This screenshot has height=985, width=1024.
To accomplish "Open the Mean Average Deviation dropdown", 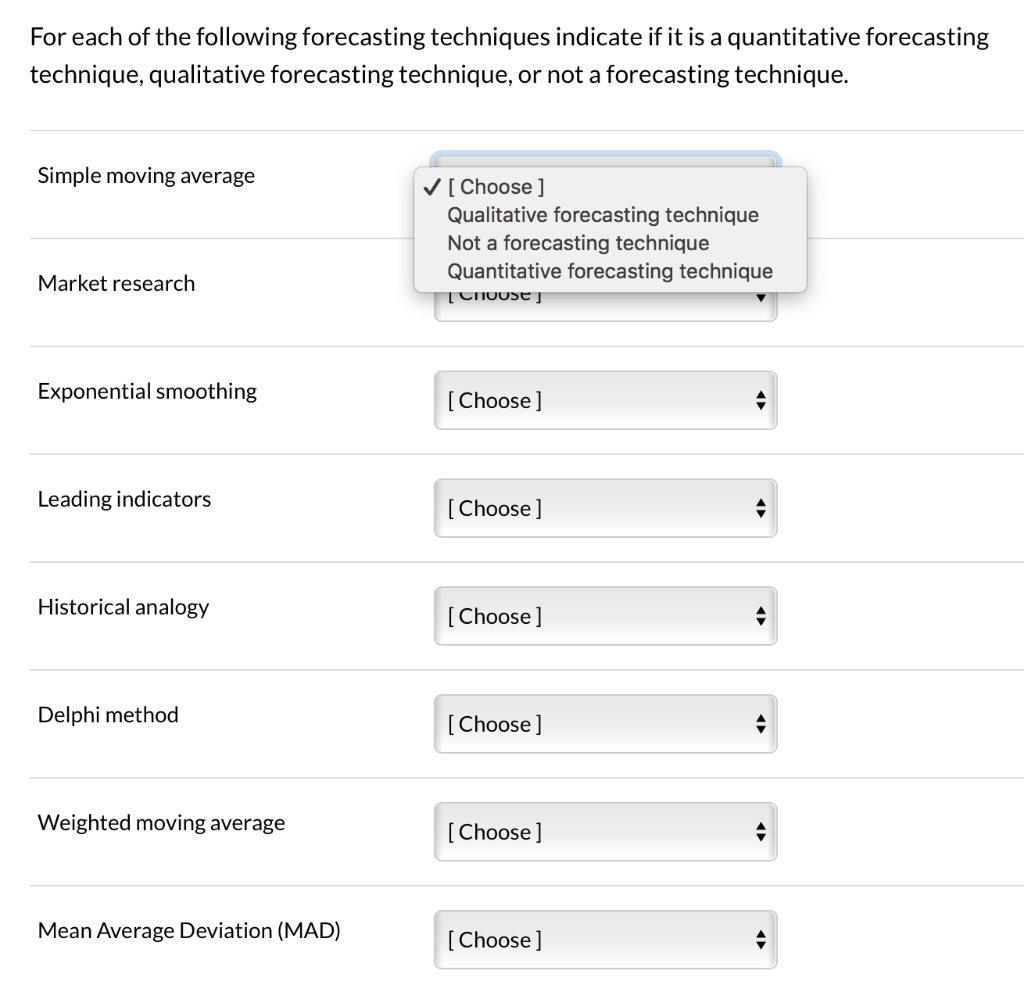I will pyautogui.click(x=605, y=939).
